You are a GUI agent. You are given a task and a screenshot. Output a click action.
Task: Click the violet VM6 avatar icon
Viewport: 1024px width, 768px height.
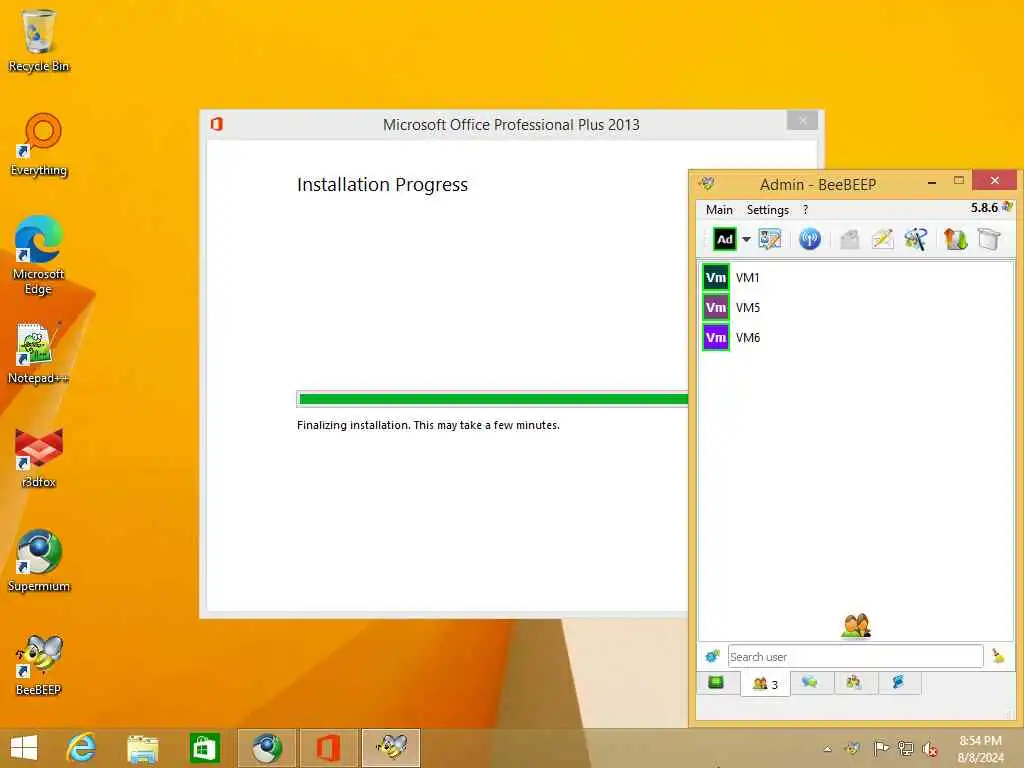click(x=716, y=338)
